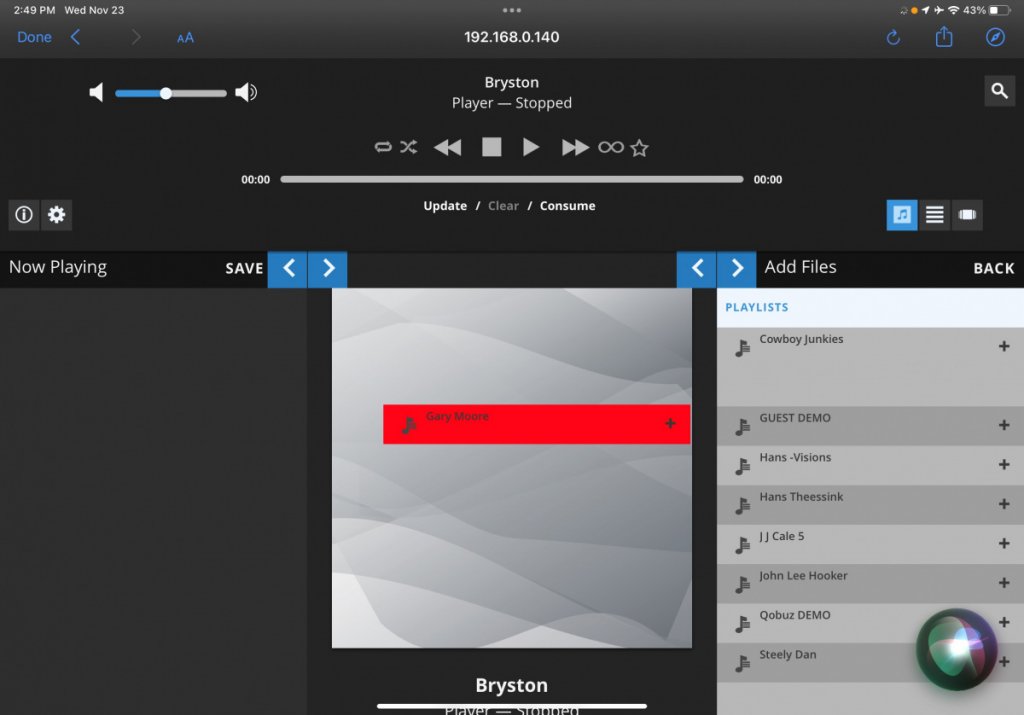
Task: Tap the mute speaker icon
Action: (96, 93)
